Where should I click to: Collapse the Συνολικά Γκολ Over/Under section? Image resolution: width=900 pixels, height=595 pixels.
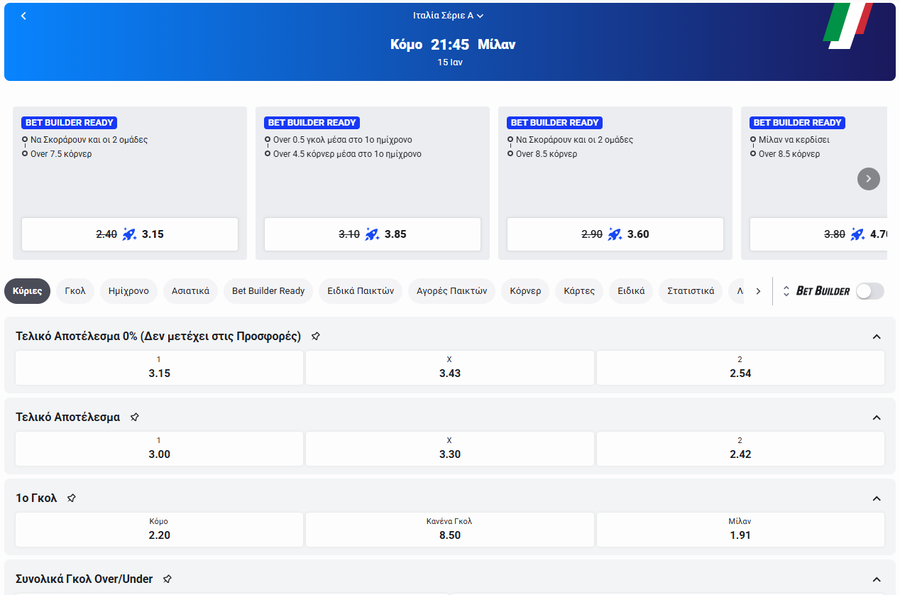click(x=877, y=579)
